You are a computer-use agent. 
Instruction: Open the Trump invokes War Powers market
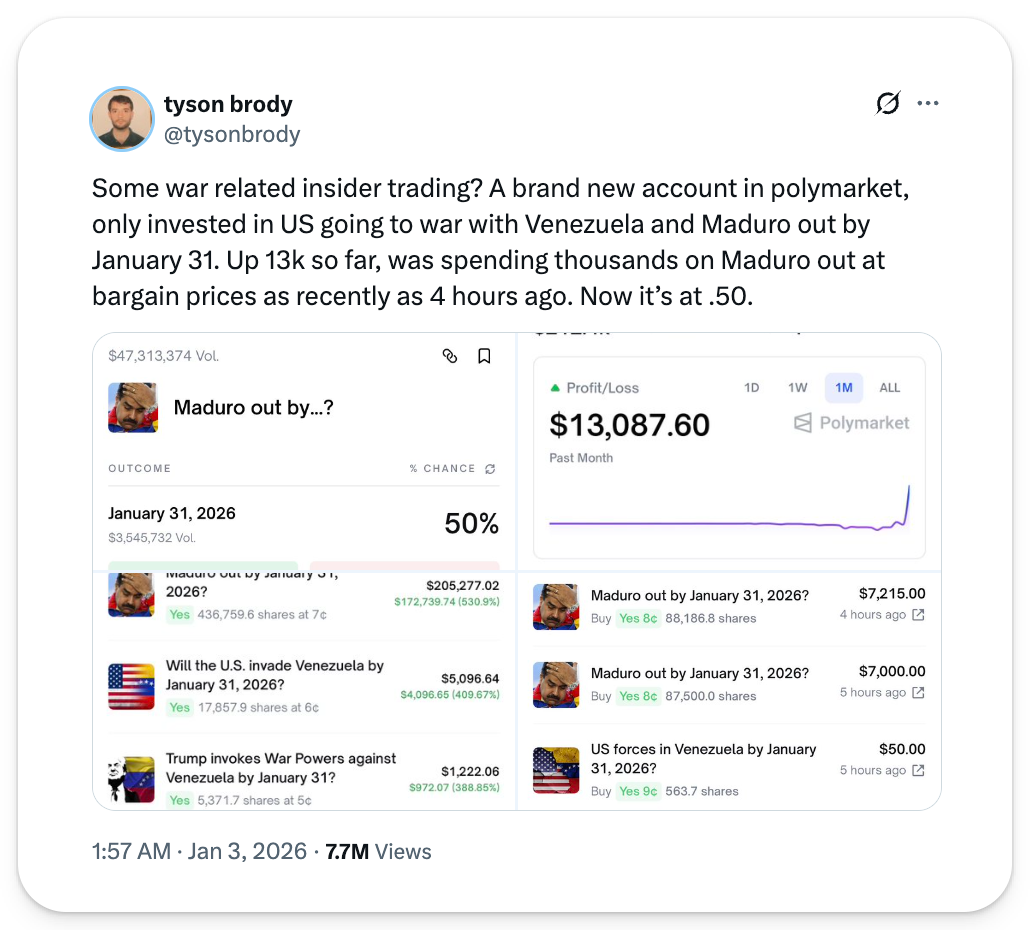(280, 768)
